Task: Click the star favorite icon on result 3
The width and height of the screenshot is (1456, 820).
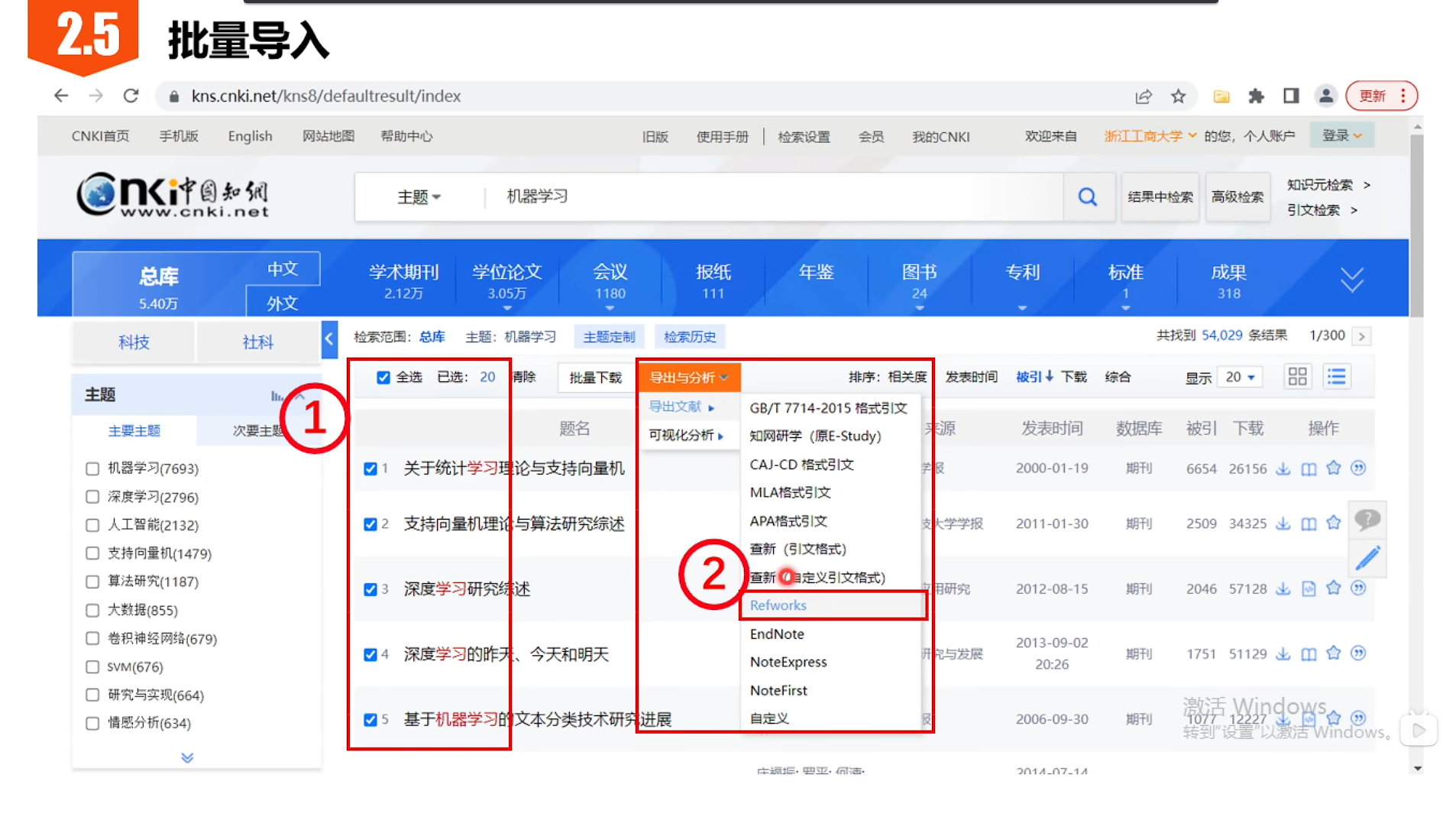Action: click(x=1334, y=588)
